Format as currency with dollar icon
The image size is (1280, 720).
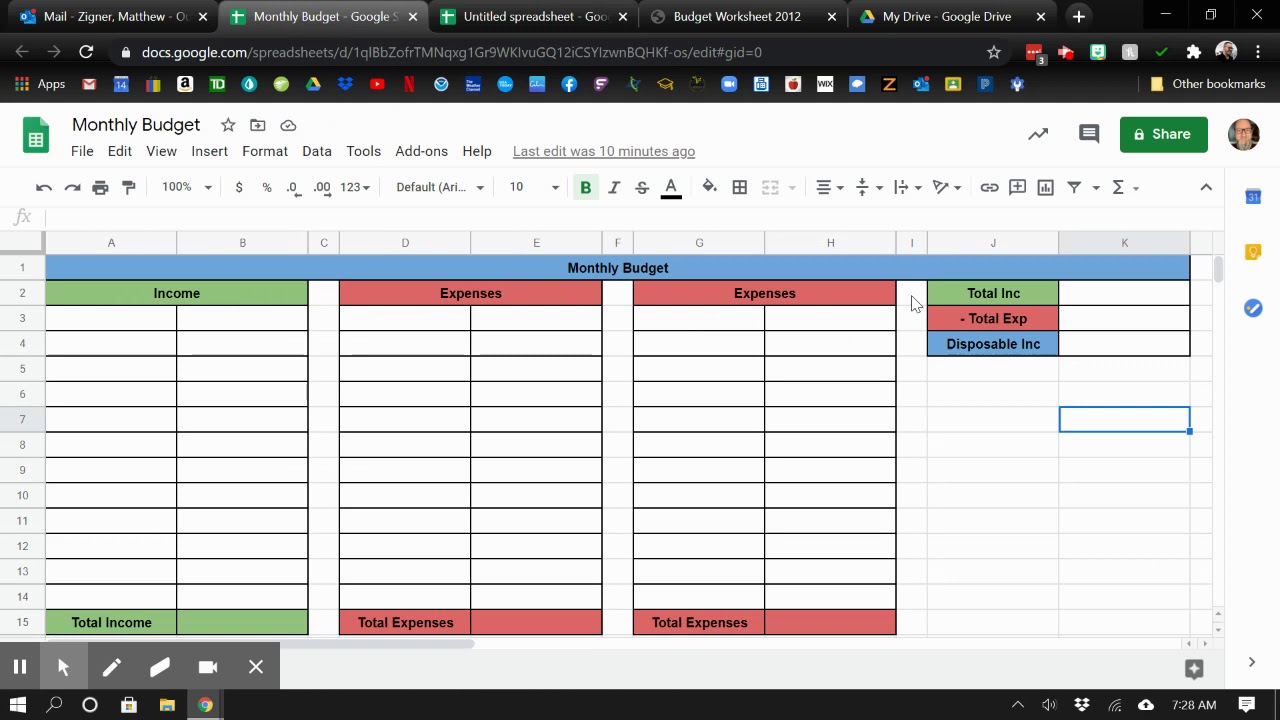(x=239, y=187)
